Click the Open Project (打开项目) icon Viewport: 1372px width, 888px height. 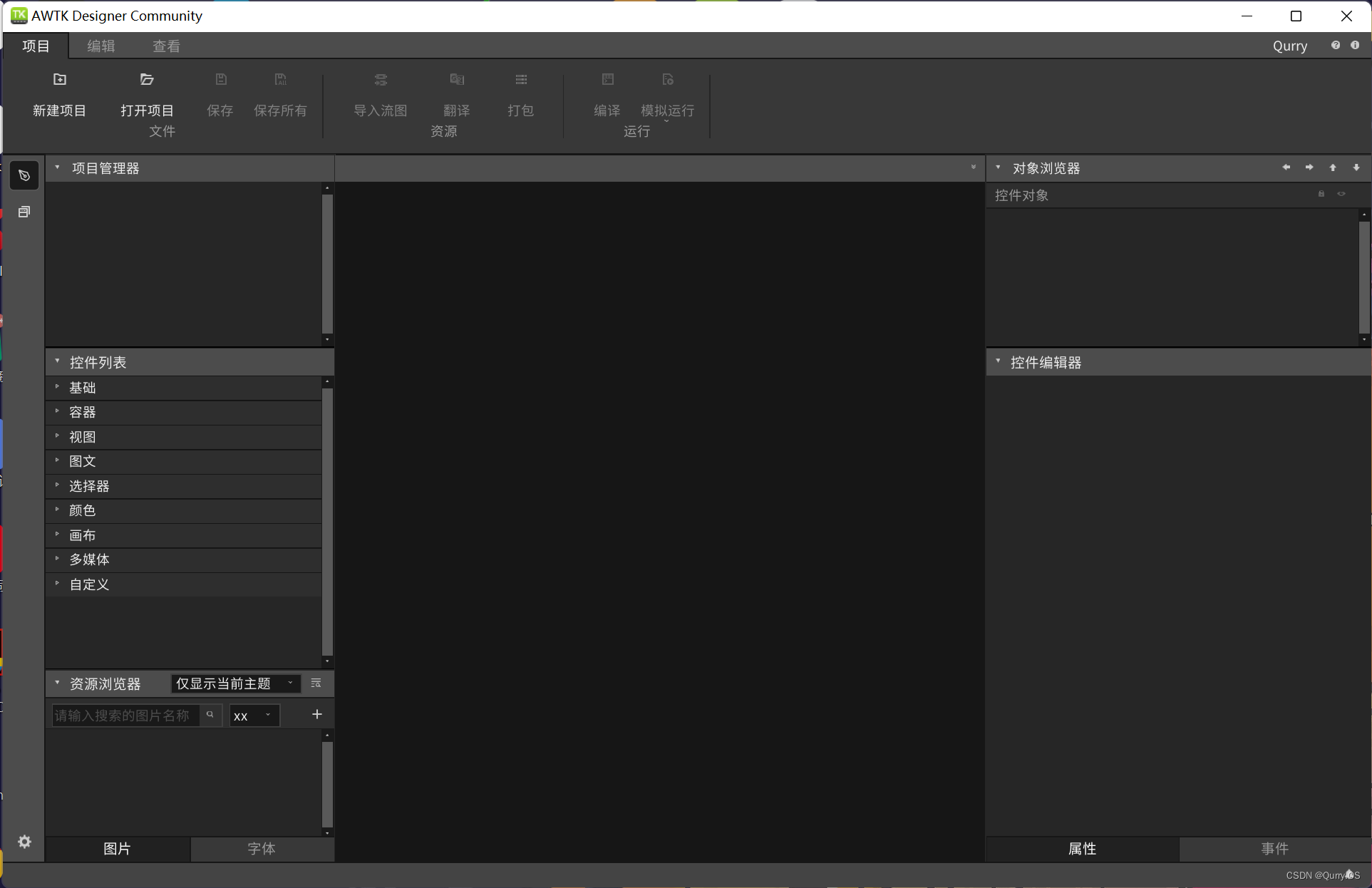click(x=147, y=79)
